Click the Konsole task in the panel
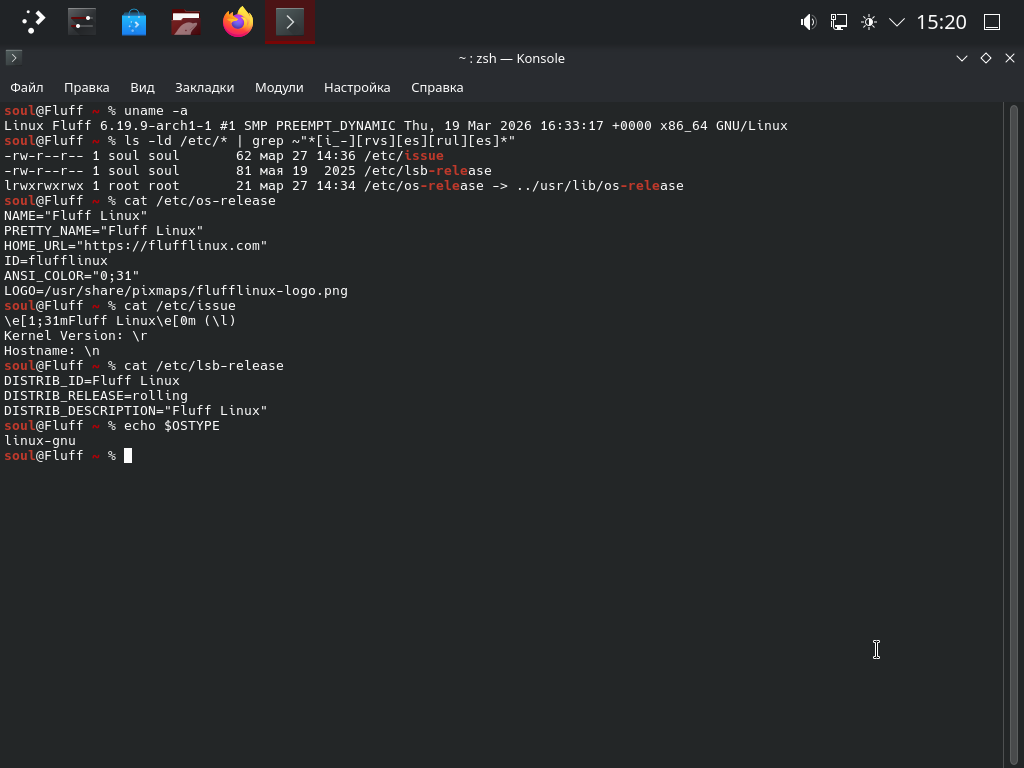This screenshot has width=1024, height=768. pyautogui.click(x=290, y=22)
